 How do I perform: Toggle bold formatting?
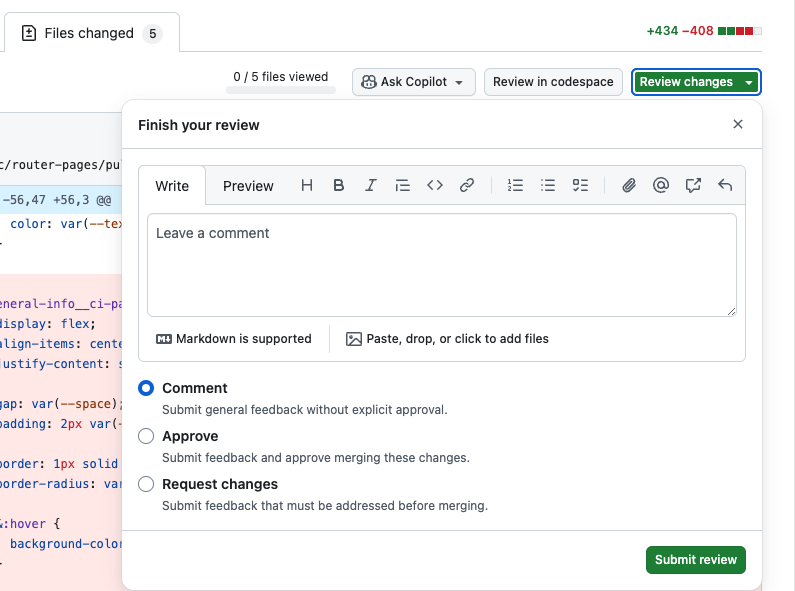pos(339,186)
